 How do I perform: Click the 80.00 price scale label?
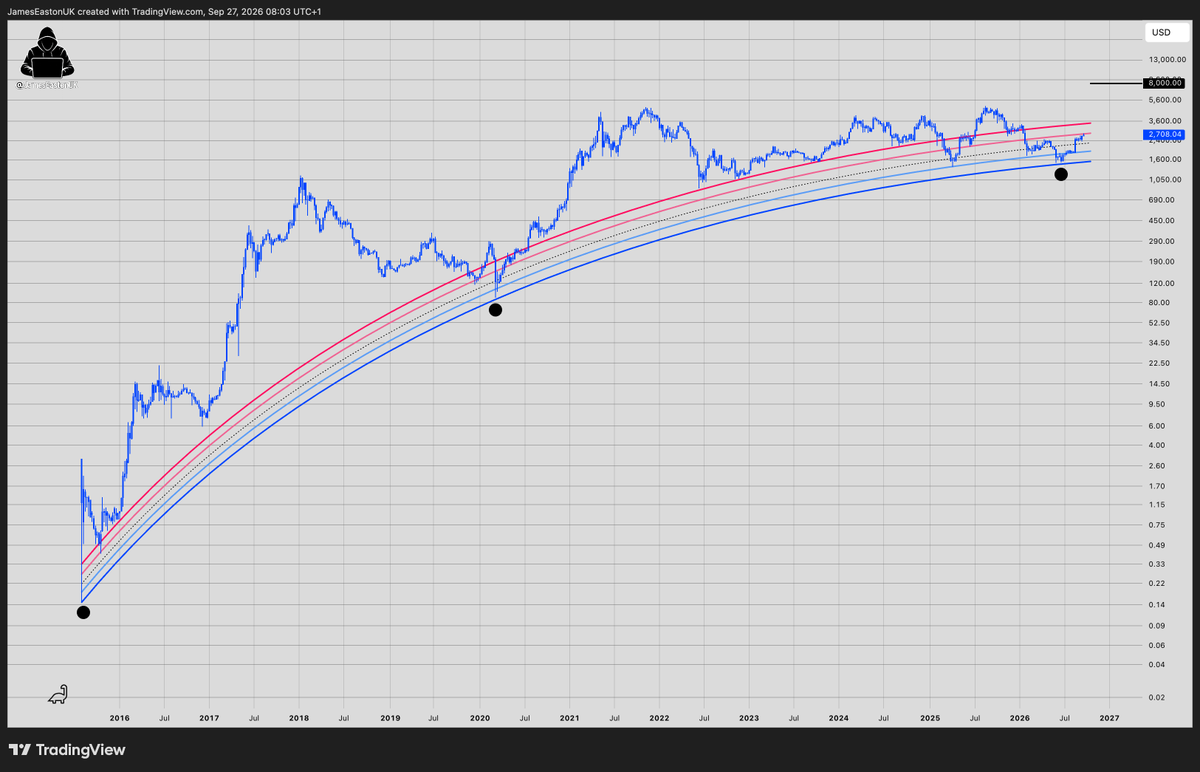[x=1161, y=303]
